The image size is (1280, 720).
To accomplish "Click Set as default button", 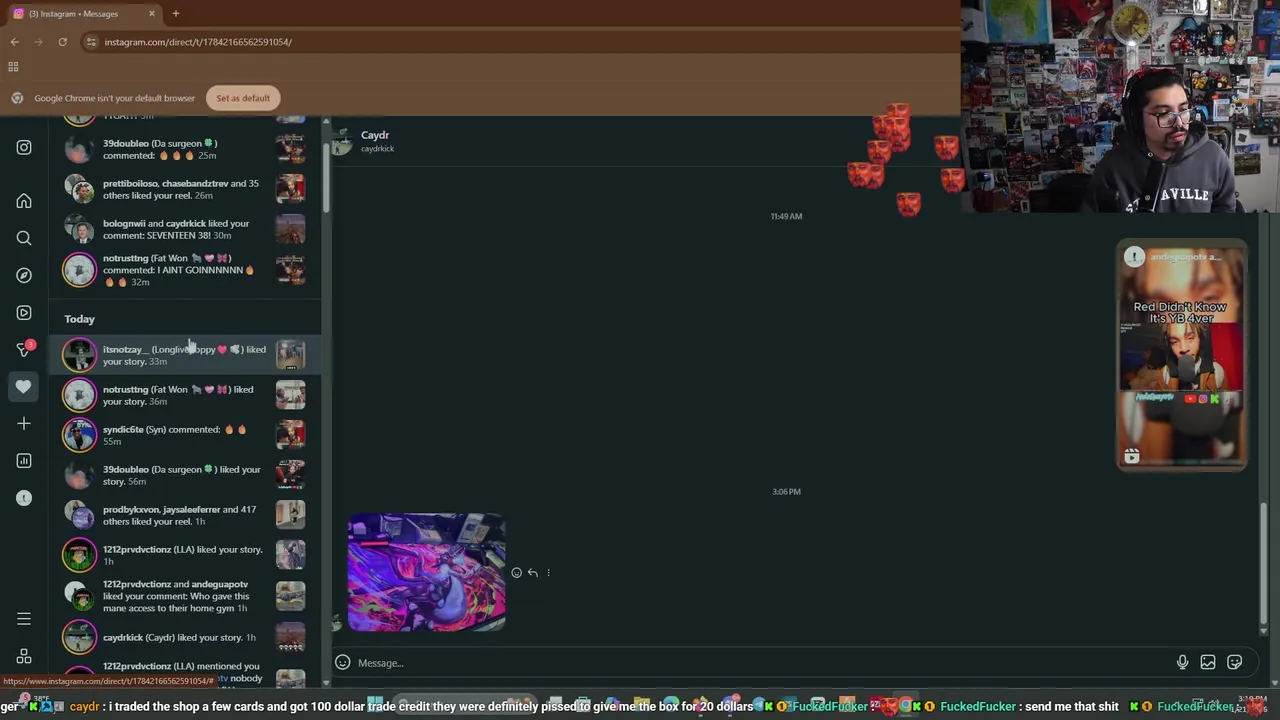I will [243, 98].
